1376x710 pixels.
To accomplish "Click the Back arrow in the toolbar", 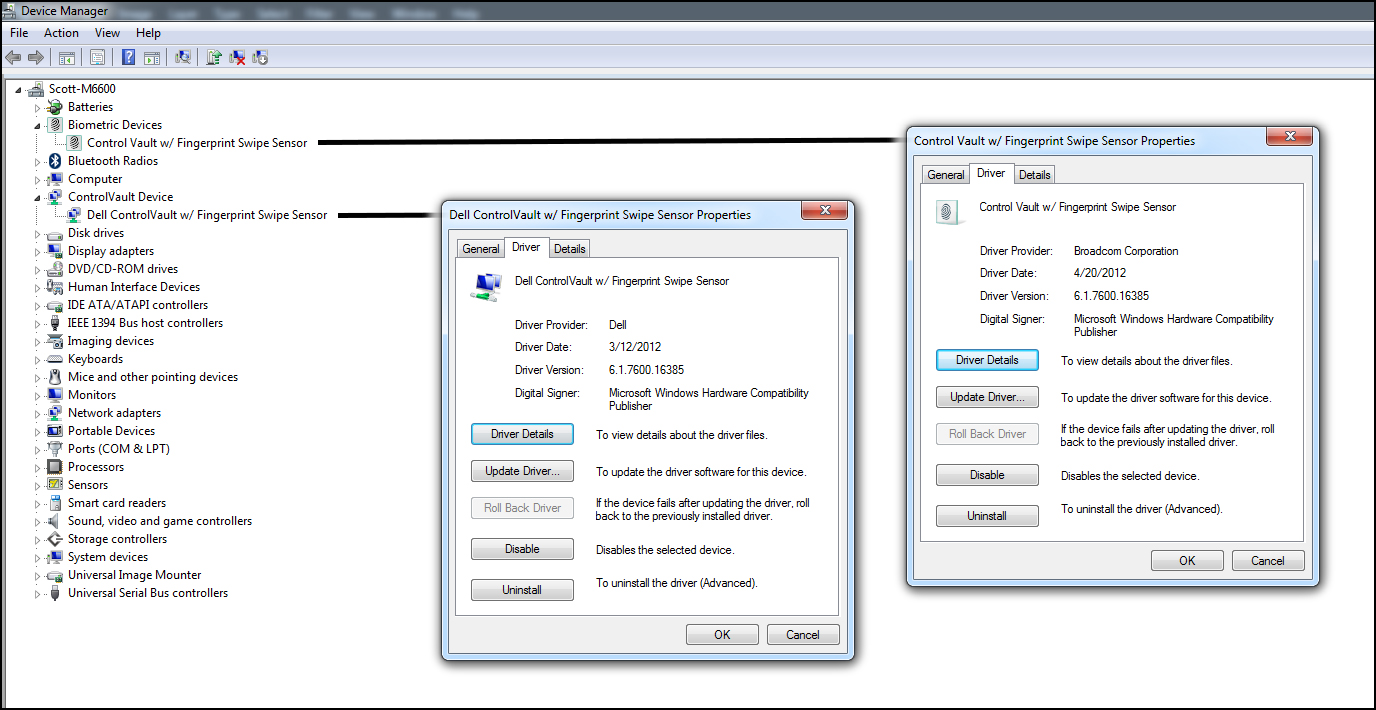I will coord(13,57).
